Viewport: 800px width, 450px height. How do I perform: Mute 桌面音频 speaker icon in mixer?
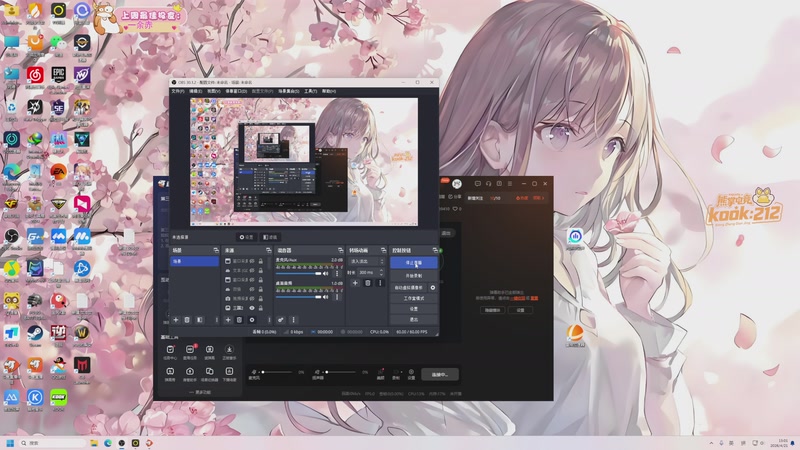[326, 297]
